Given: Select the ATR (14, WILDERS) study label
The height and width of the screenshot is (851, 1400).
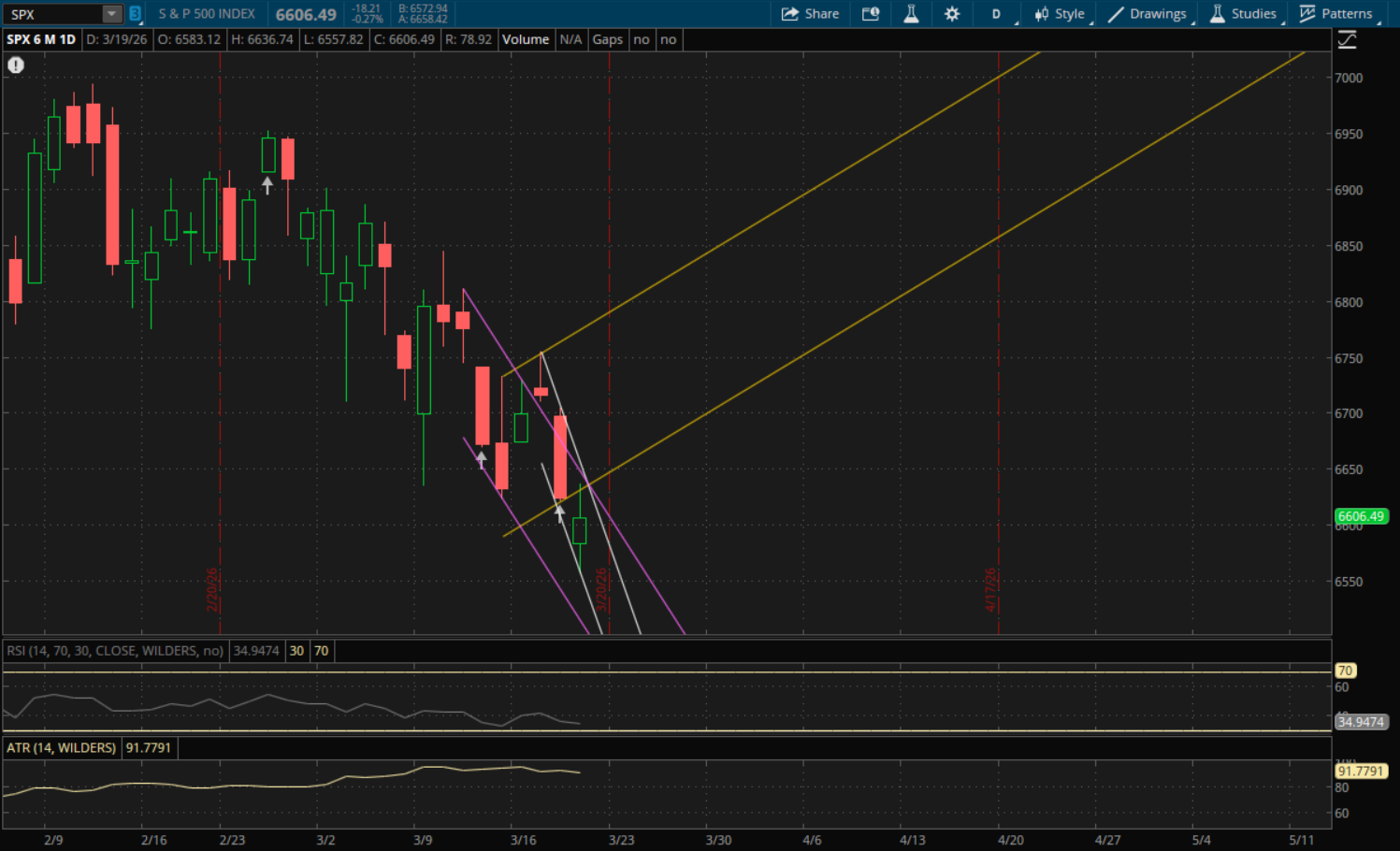Looking at the screenshot, I should [x=62, y=748].
